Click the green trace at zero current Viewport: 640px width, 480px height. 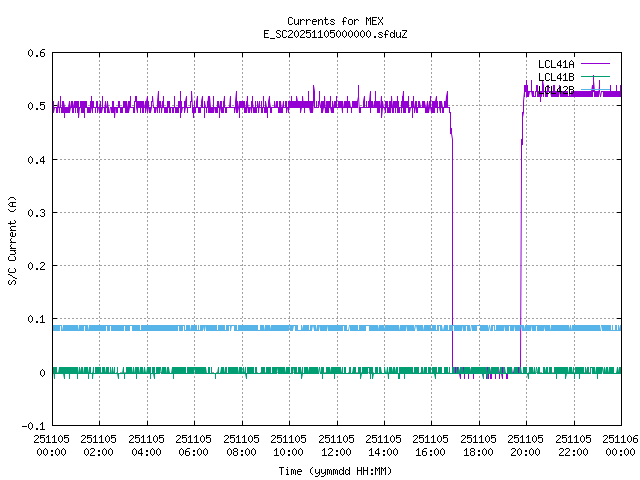pos(250,370)
